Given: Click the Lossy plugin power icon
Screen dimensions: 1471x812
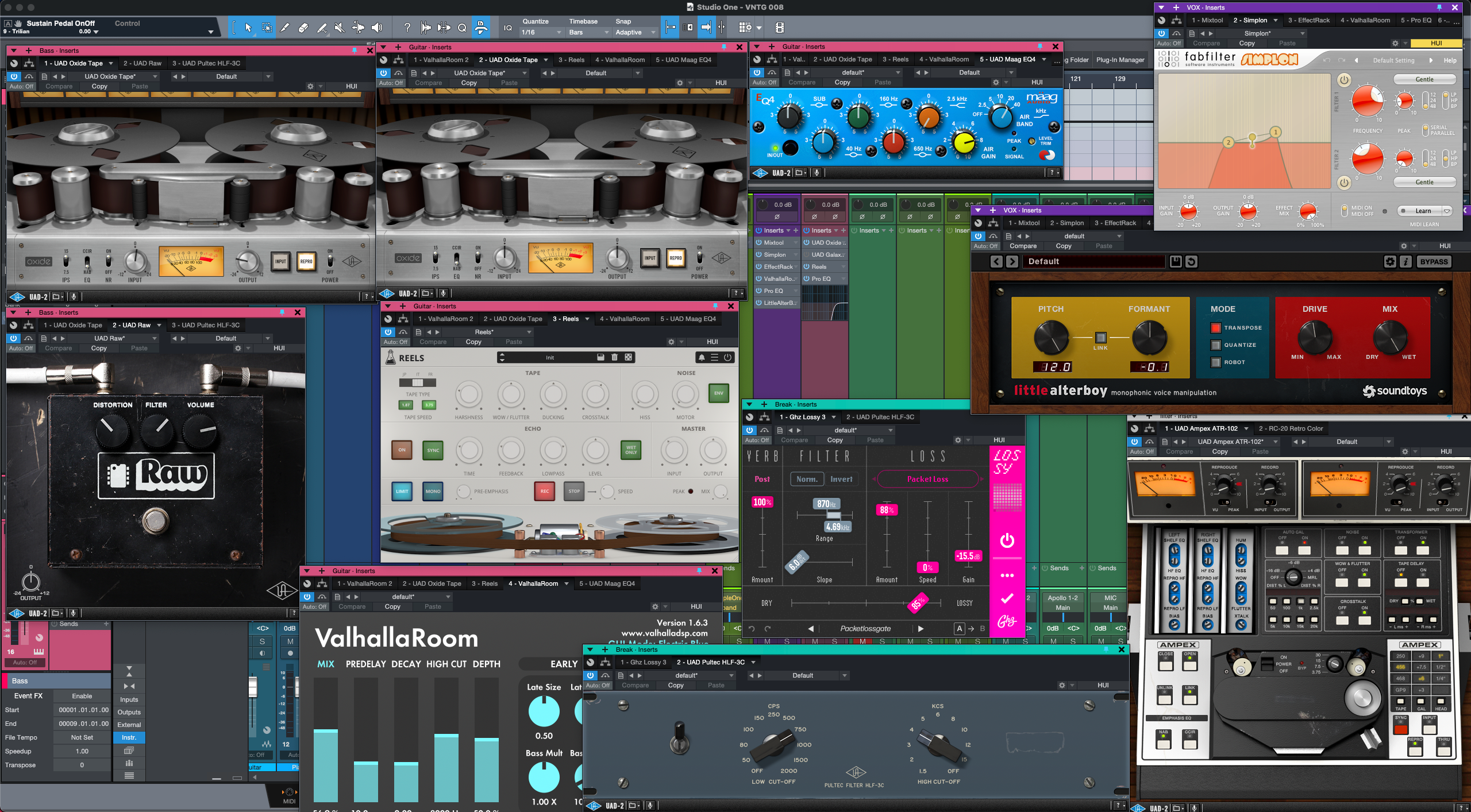Looking at the screenshot, I should click(x=1007, y=540).
